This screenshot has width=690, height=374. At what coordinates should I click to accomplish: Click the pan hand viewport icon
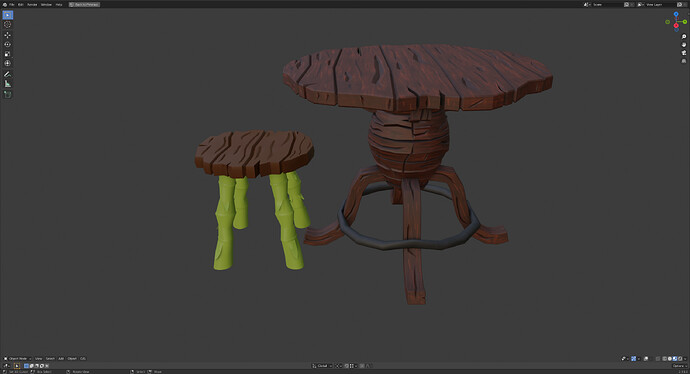tap(684, 44)
